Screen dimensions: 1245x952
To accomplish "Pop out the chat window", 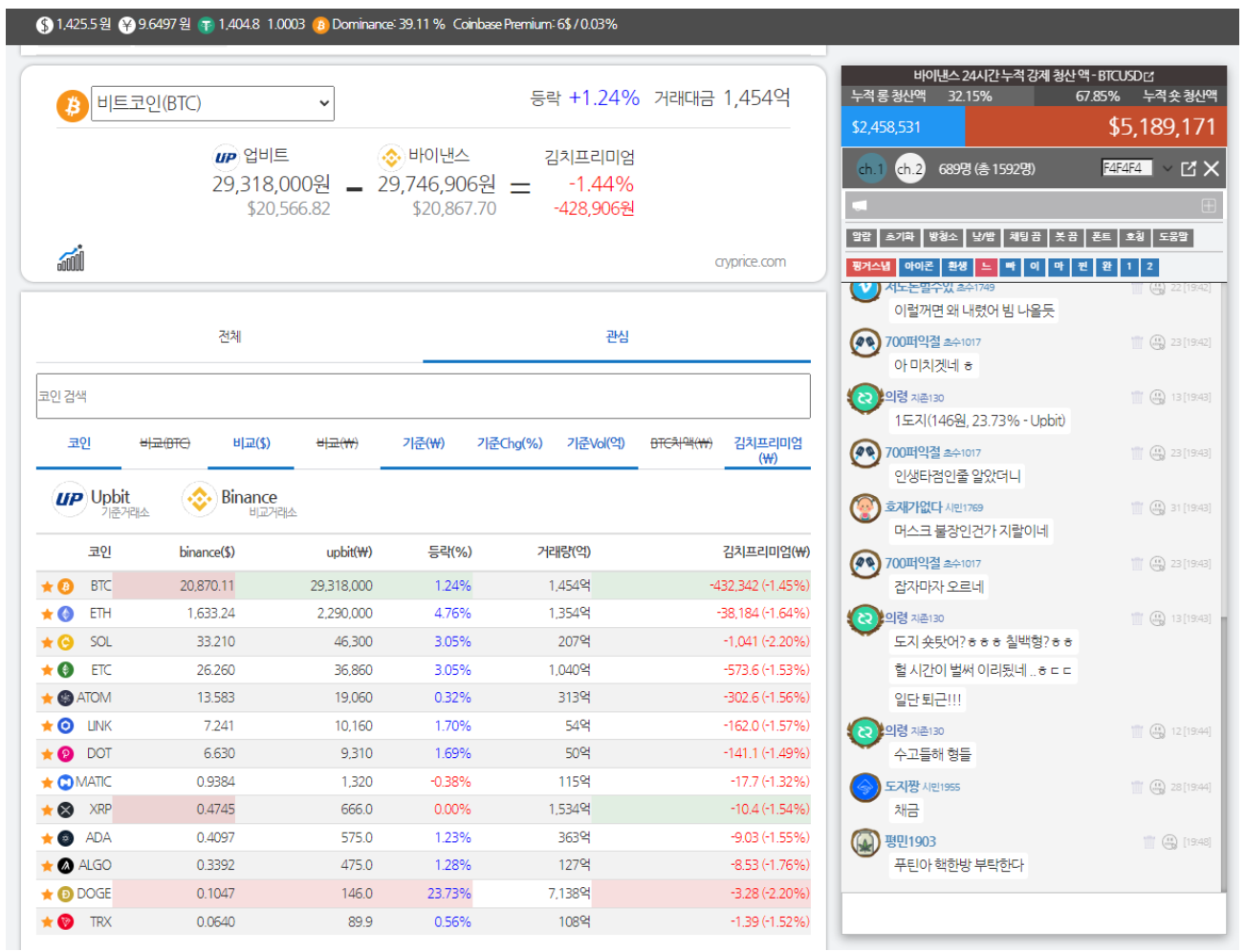I will tap(1189, 168).
